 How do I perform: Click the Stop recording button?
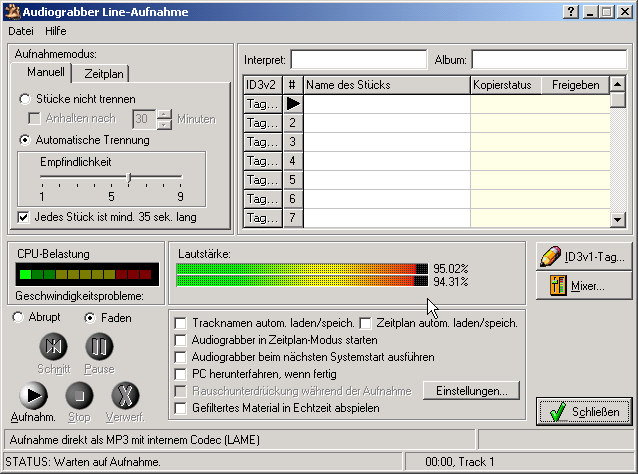coord(79,395)
